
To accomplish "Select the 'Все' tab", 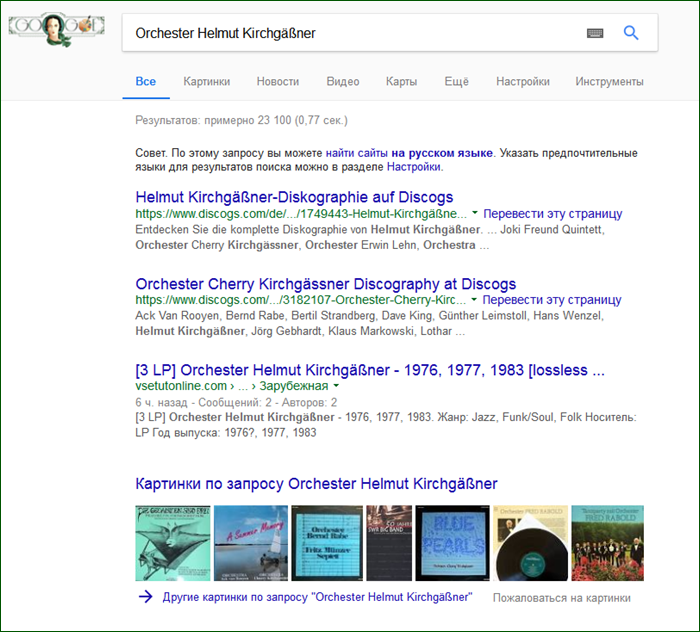I will pyautogui.click(x=146, y=82).
